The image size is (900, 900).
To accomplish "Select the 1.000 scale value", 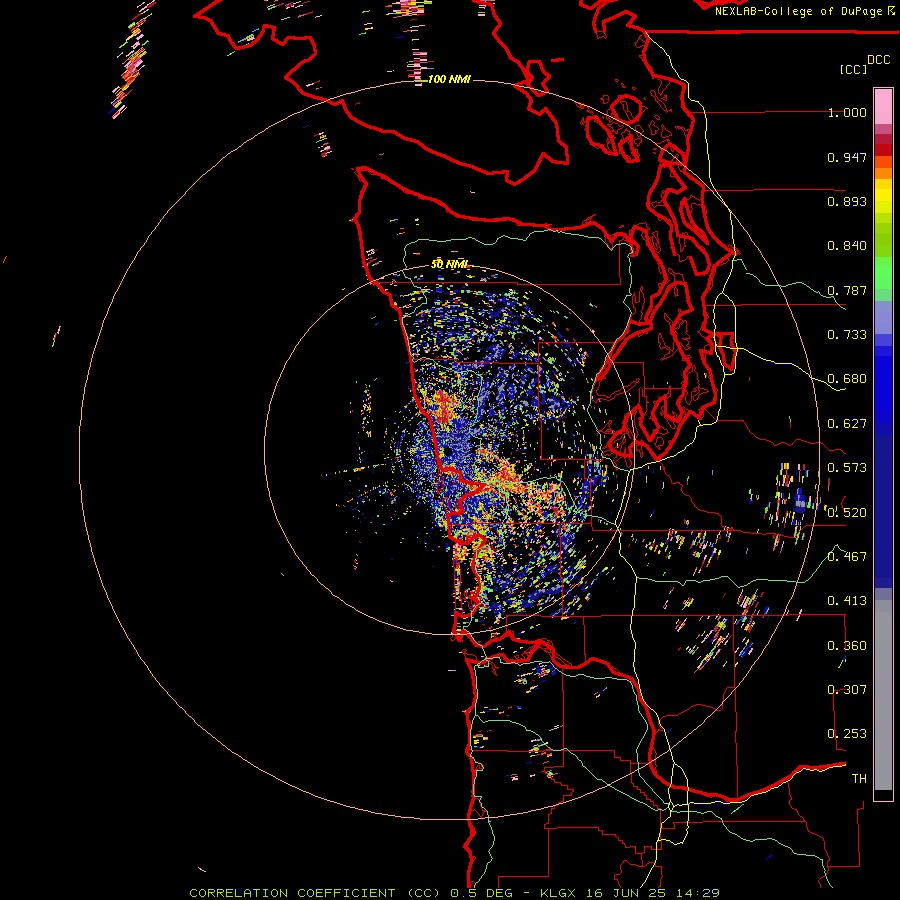I will pos(847,113).
